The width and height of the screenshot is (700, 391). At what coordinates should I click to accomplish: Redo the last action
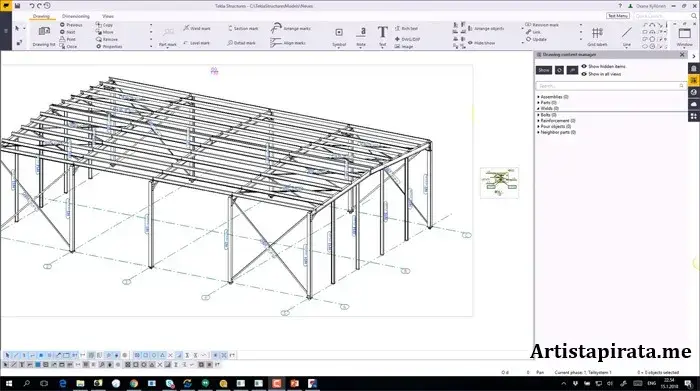pyautogui.click(x=39, y=6)
